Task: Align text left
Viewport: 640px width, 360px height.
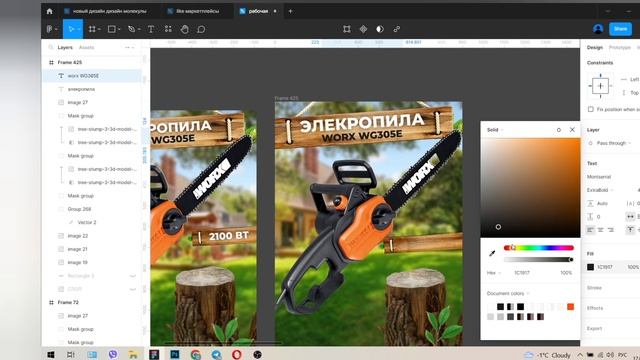Action: [x=590, y=230]
